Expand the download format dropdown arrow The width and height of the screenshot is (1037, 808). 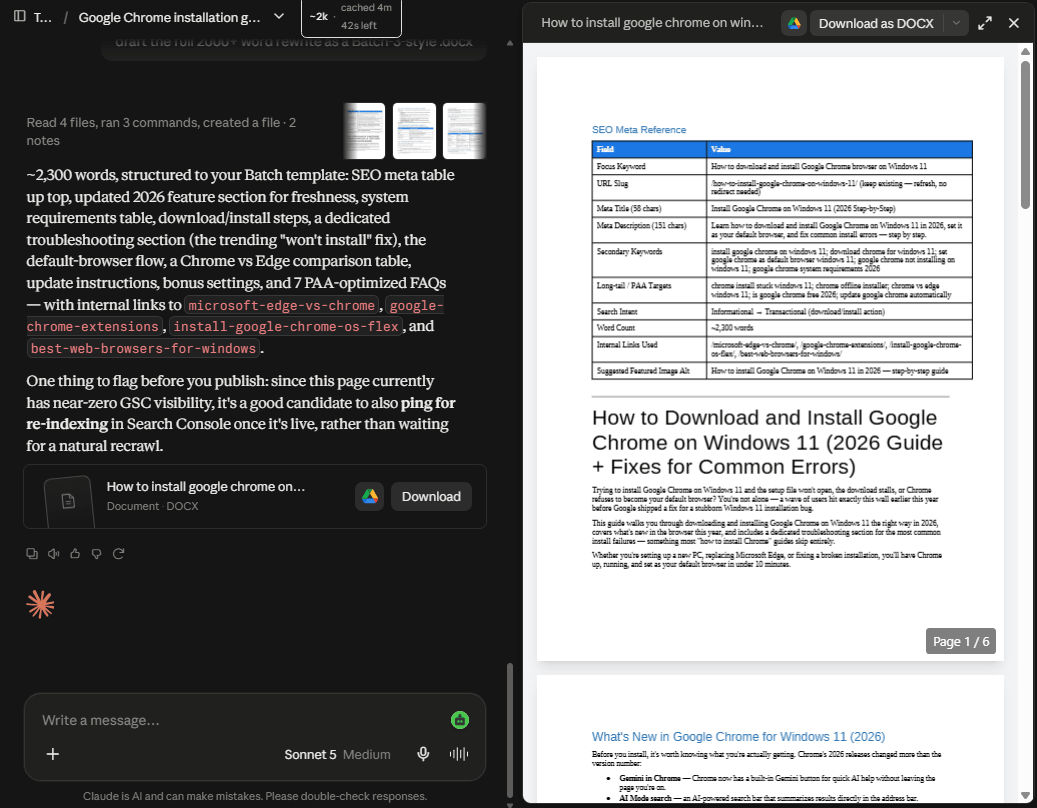[956, 23]
